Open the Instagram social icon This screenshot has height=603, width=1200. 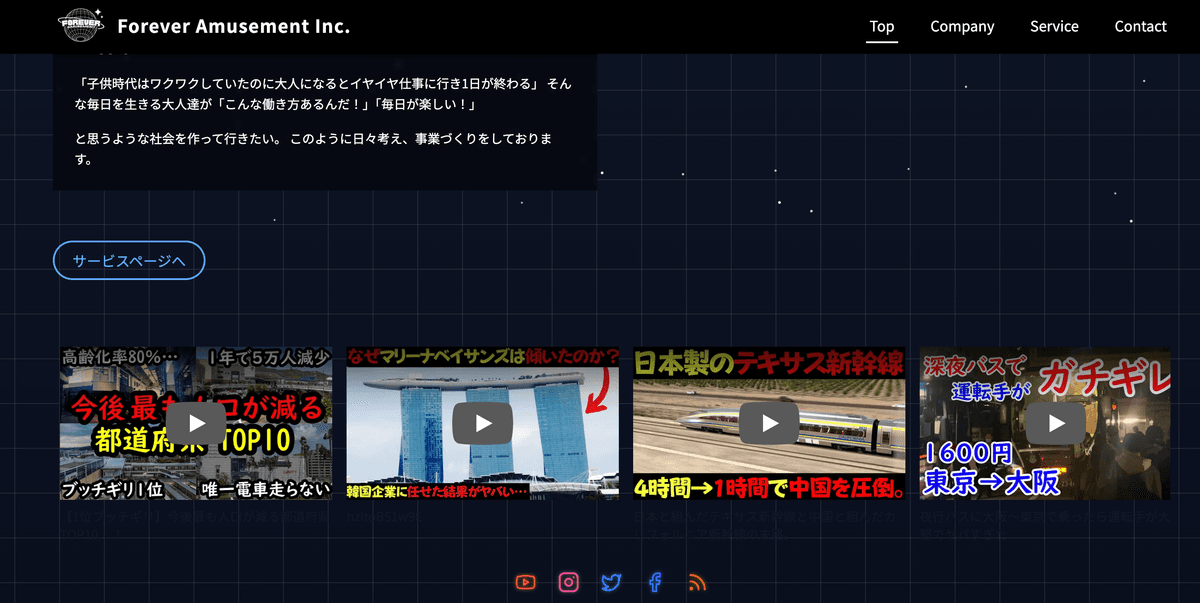[569, 582]
